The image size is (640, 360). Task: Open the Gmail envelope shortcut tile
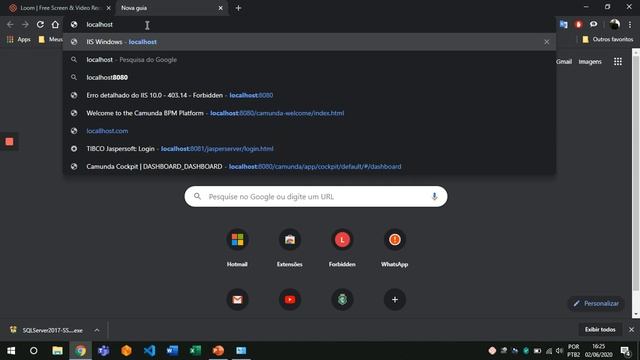point(237,300)
